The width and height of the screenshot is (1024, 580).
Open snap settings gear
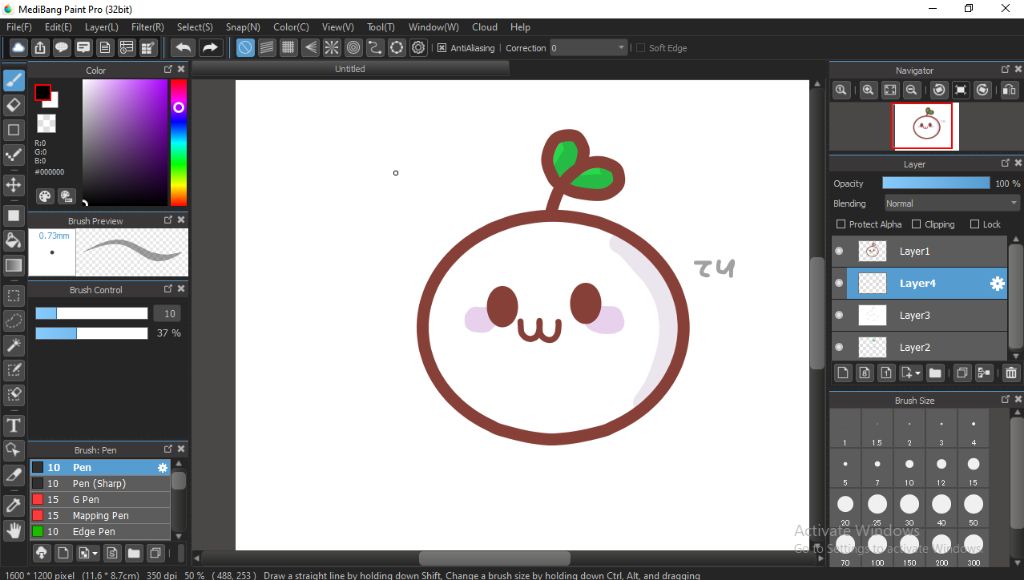point(419,48)
